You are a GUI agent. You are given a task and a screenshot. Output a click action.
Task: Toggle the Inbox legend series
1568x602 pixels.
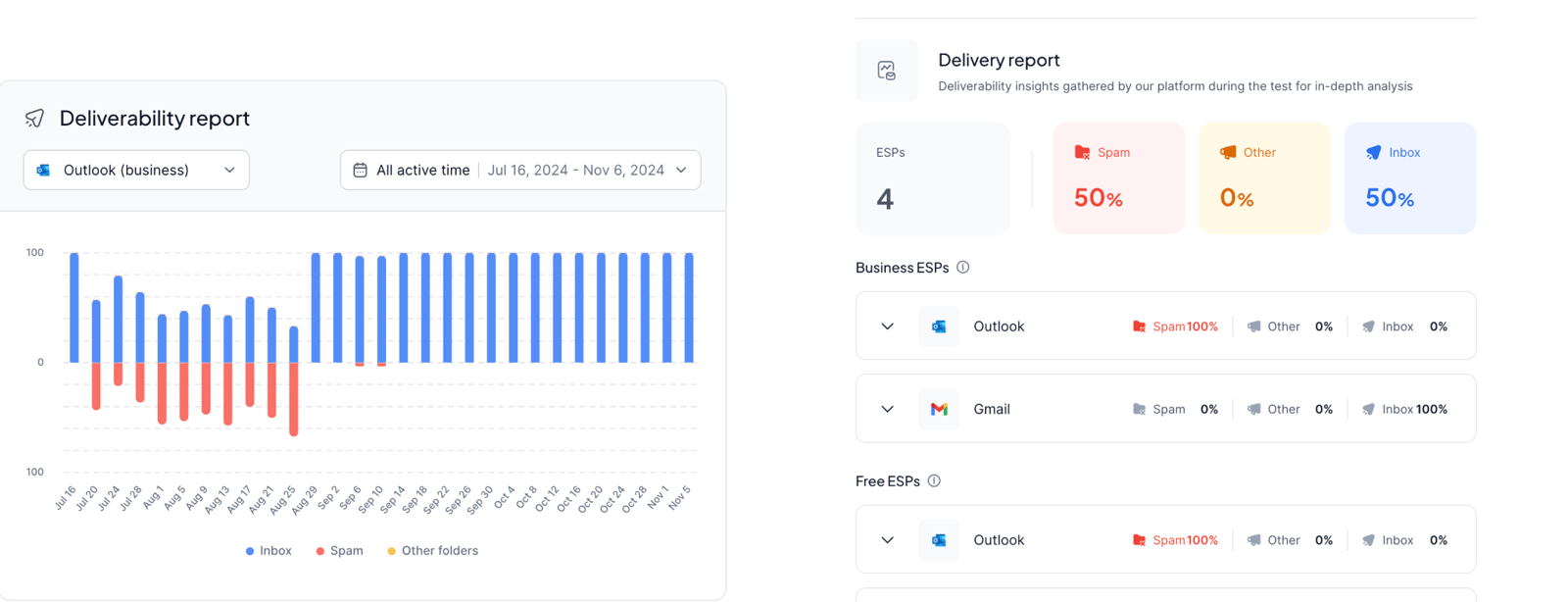point(269,551)
